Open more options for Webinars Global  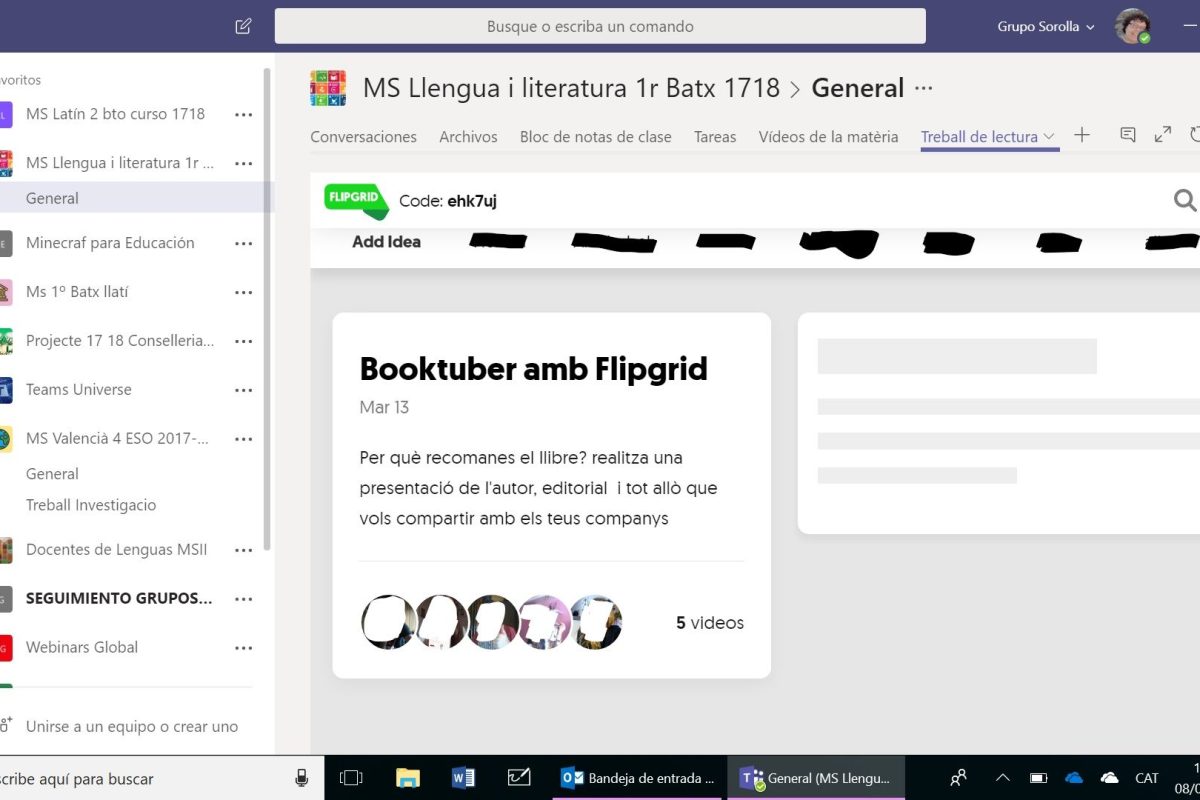tap(243, 648)
